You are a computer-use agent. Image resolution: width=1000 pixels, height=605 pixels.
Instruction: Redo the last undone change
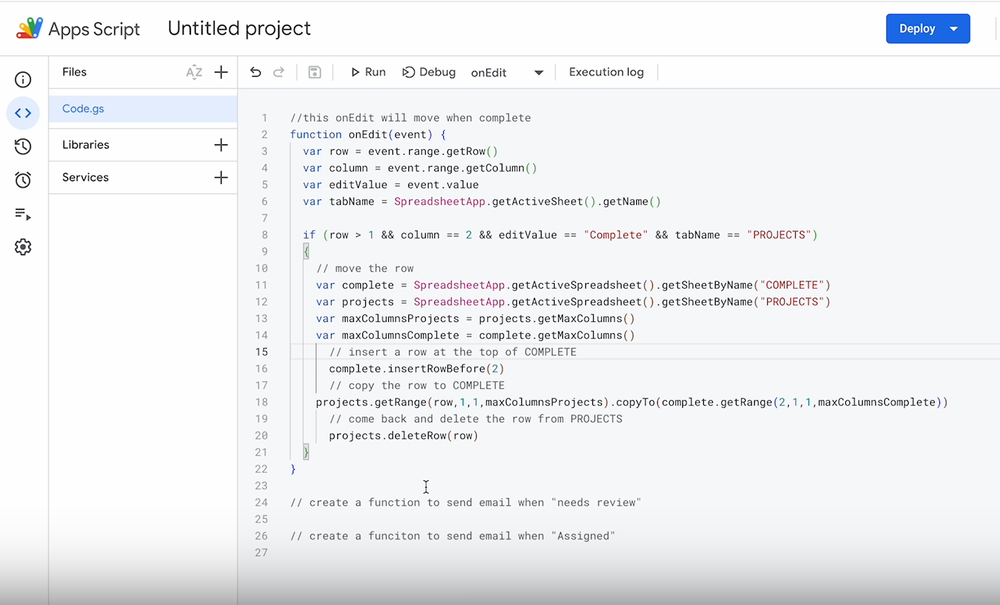pos(278,71)
